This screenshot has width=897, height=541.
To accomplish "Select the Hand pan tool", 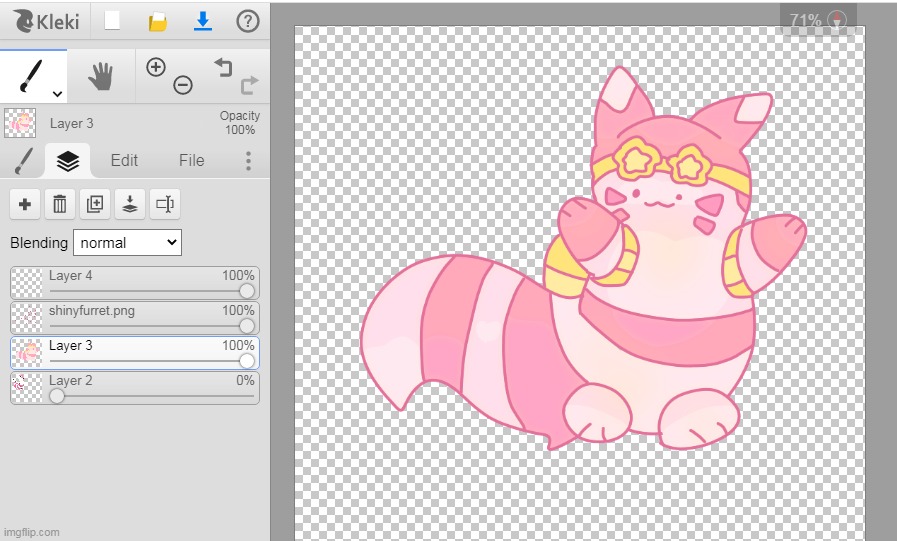I will click(x=100, y=76).
